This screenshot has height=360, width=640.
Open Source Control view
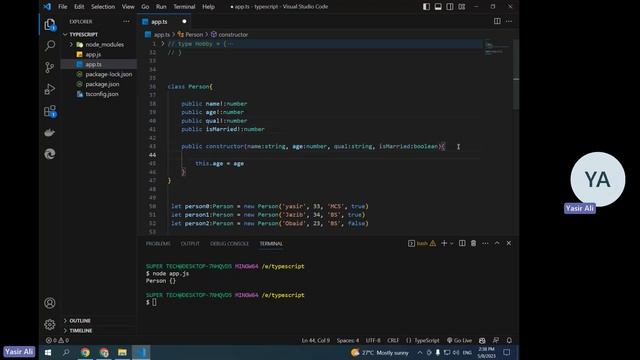click(49, 67)
